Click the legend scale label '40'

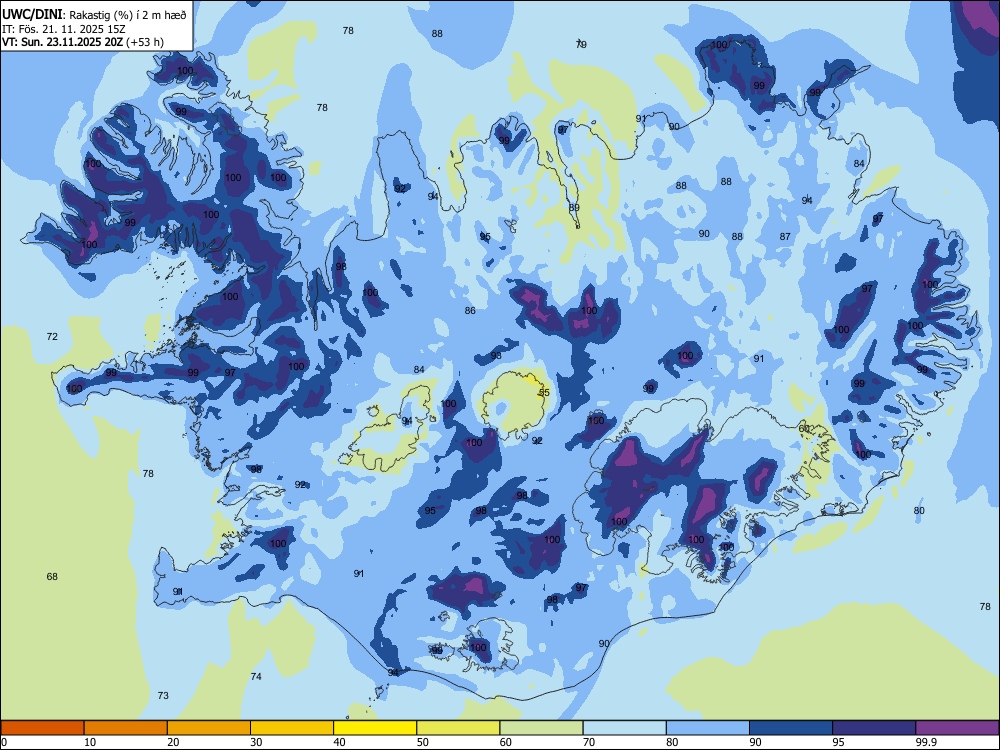[339, 742]
